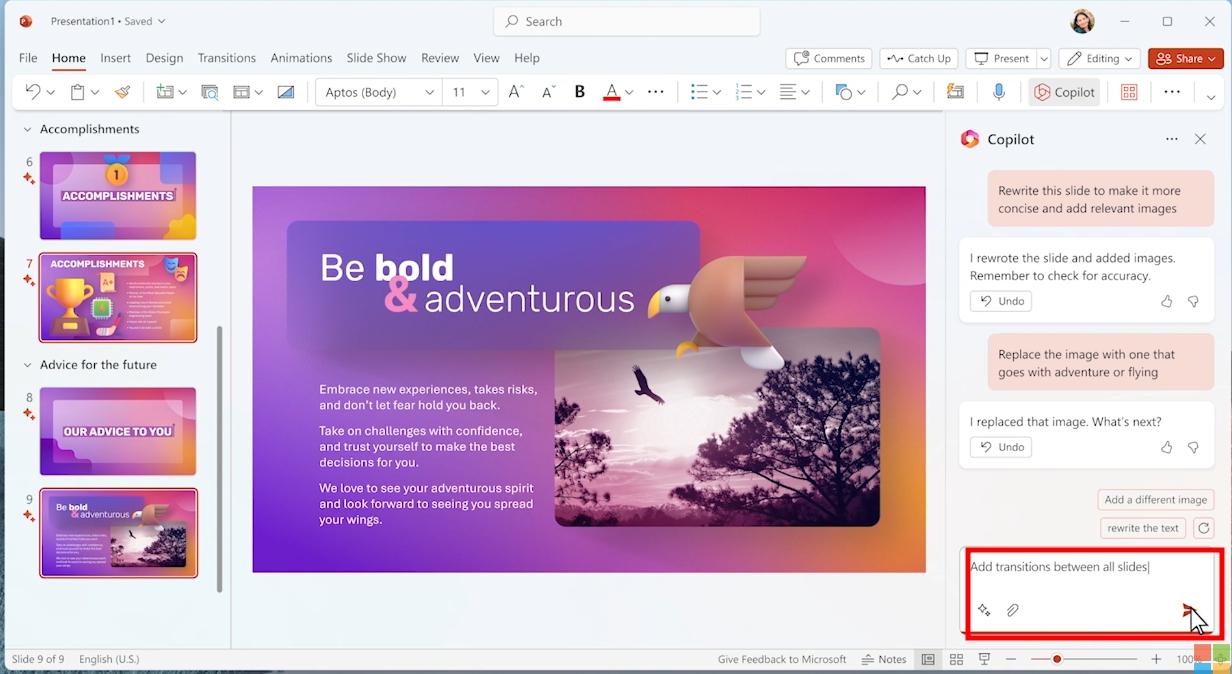Select slide 8 'Our advice to you' thumbnail
This screenshot has width=1232, height=674.
coord(118,431)
